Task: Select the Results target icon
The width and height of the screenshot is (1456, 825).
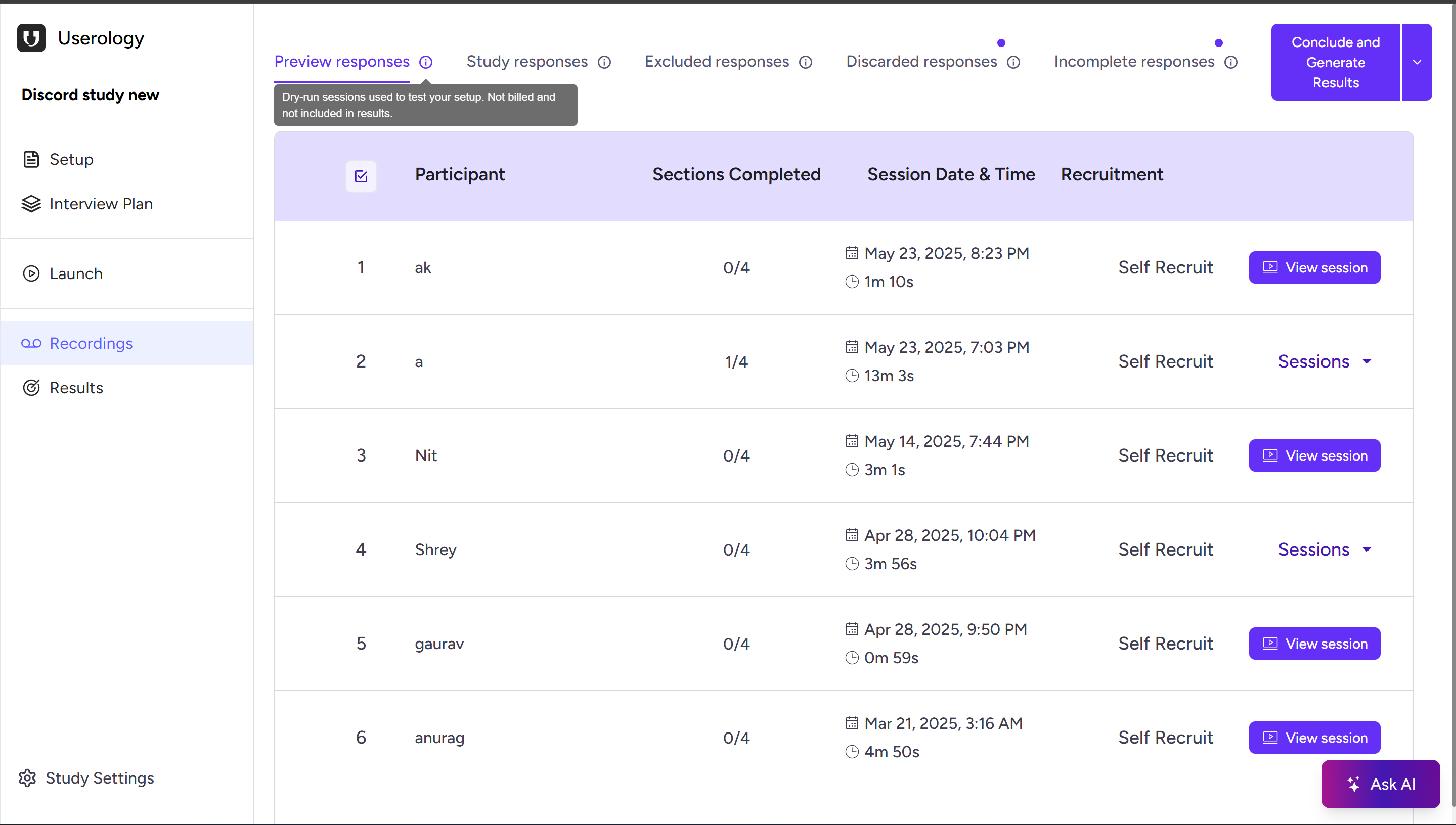Action: [31, 388]
